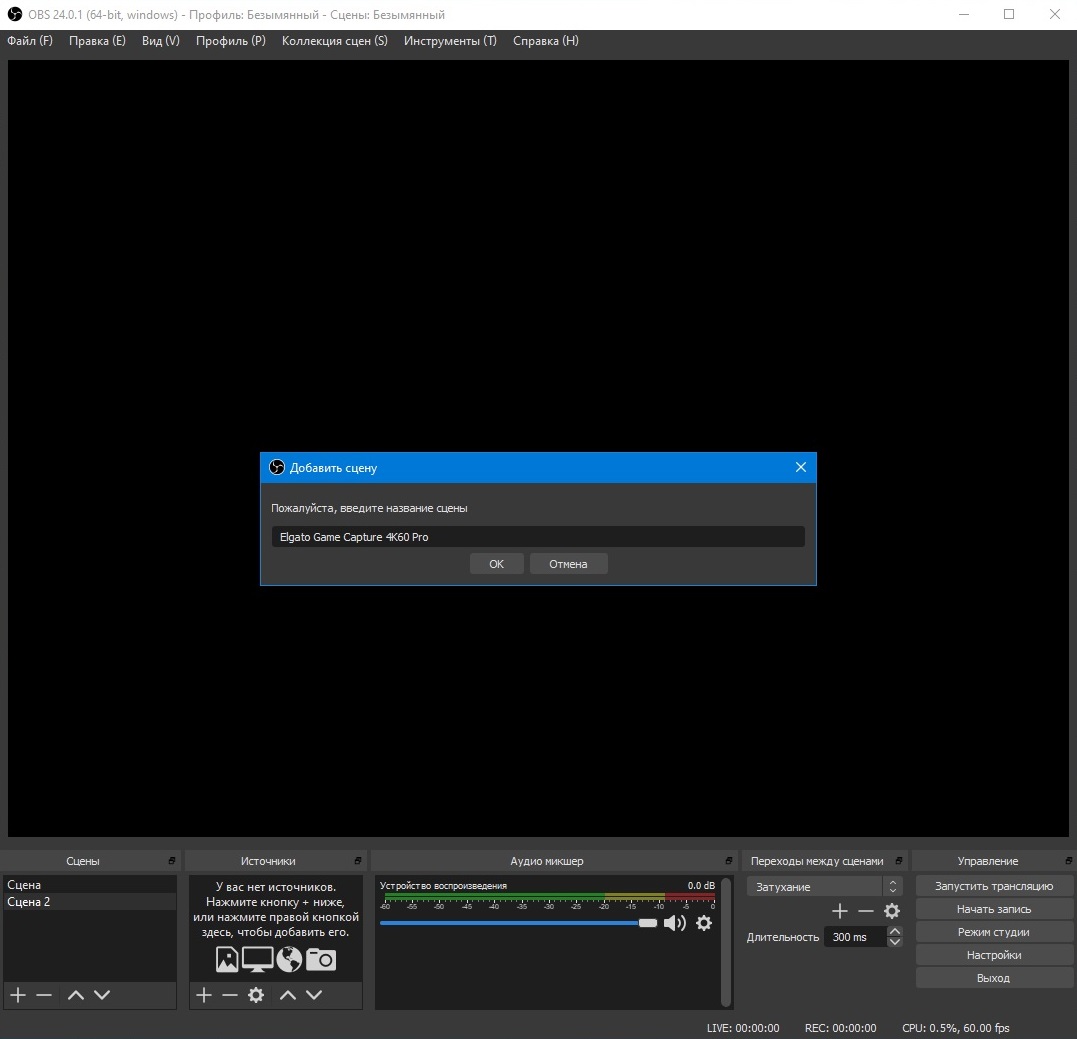Mute the Устройство воспроизведения speaker

coord(674,923)
